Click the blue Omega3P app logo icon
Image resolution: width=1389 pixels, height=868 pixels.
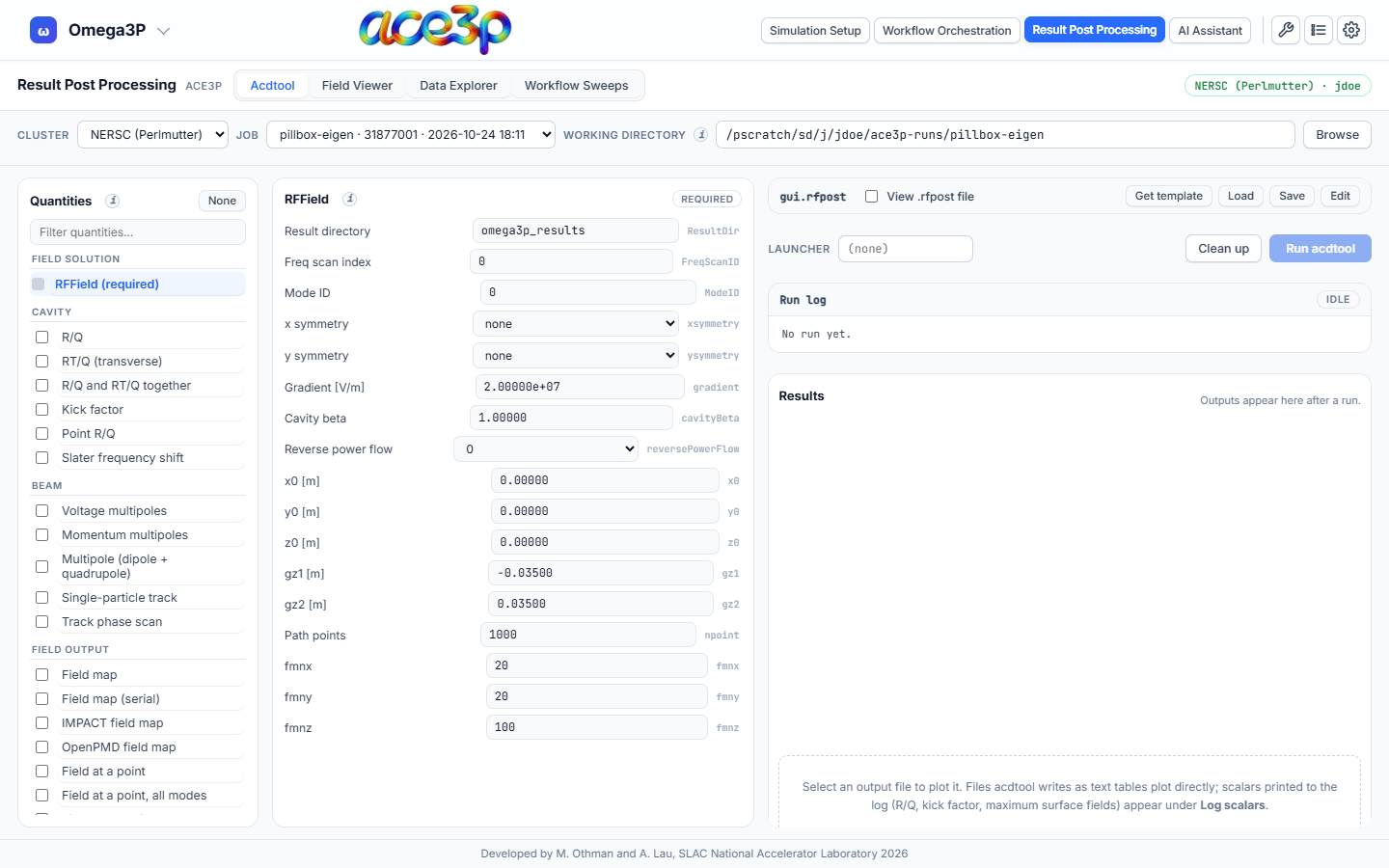pyautogui.click(x=43, y=30)
